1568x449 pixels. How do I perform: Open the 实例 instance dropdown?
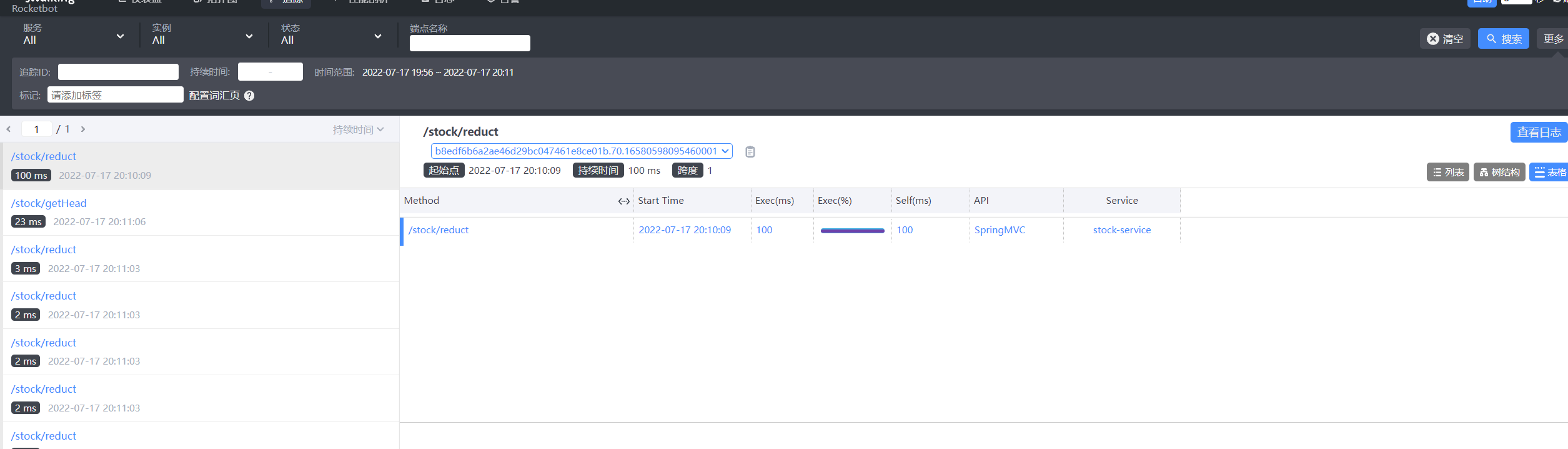[x=202, y=36]
